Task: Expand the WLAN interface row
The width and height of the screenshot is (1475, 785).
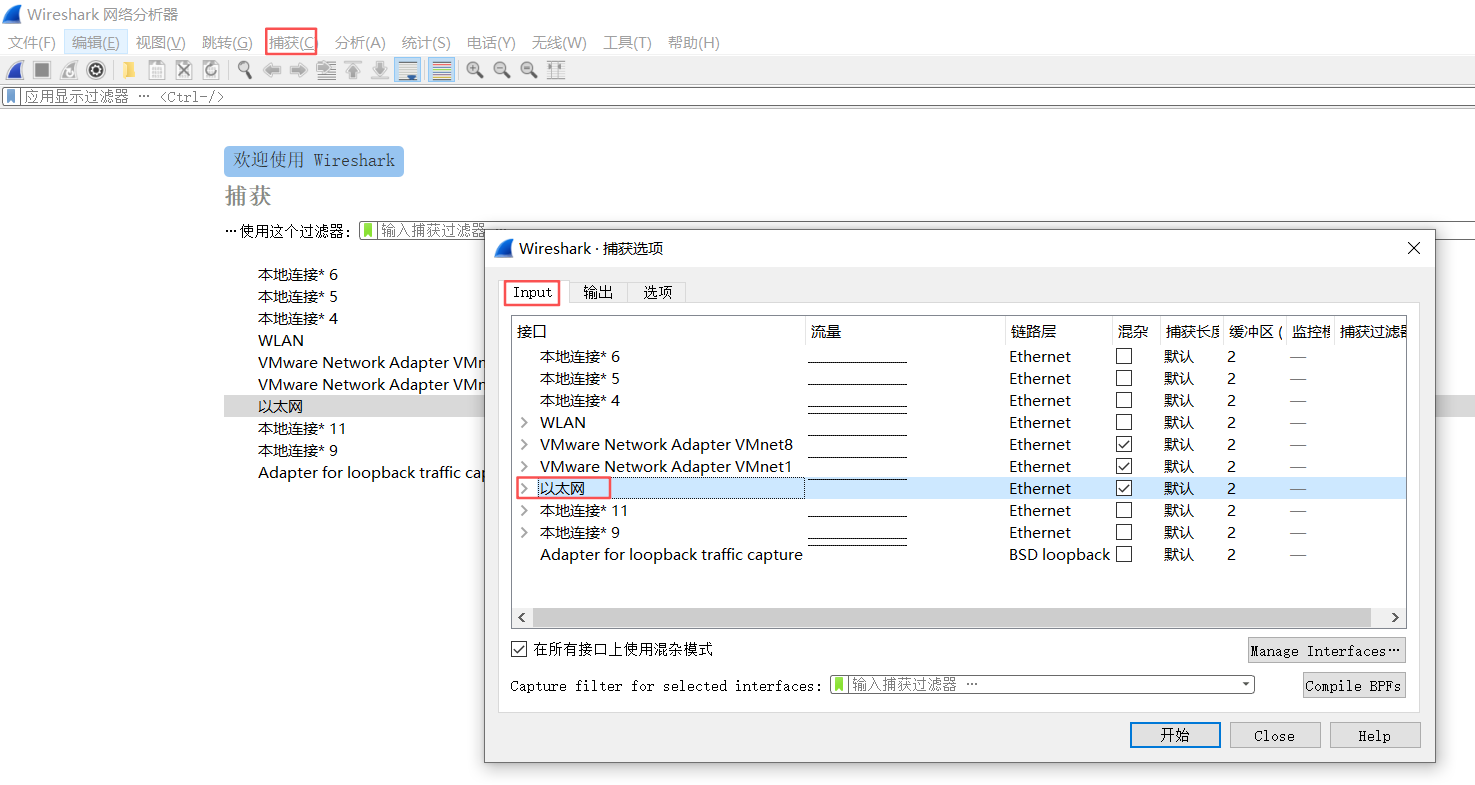Action: 524,422
